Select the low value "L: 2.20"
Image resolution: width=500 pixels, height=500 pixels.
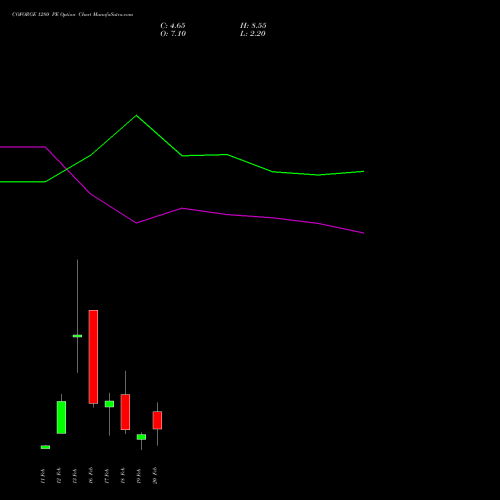(253, 34)
